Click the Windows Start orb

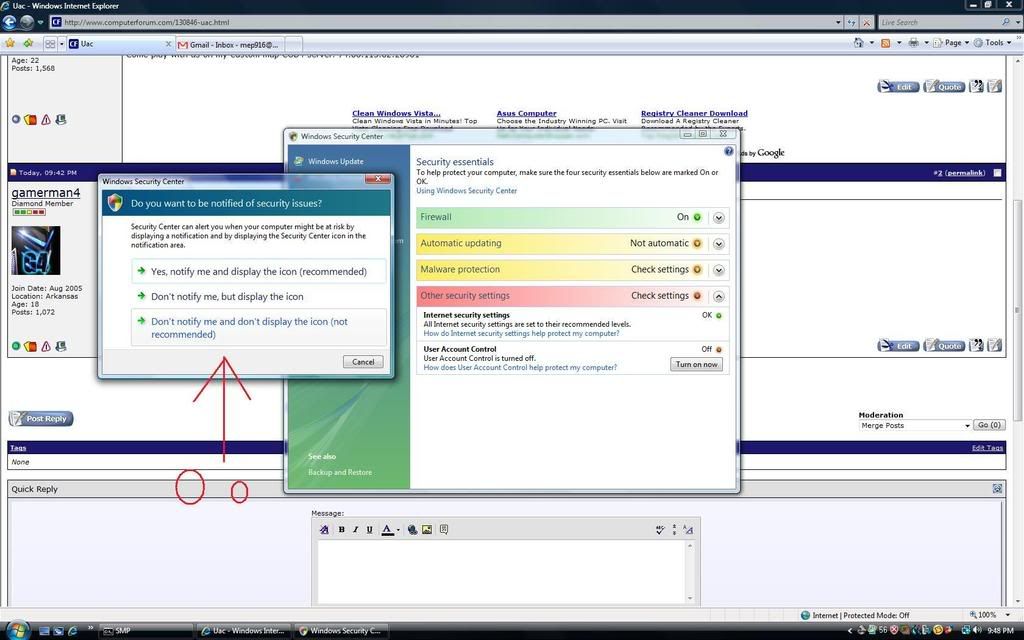pos(17,630)
